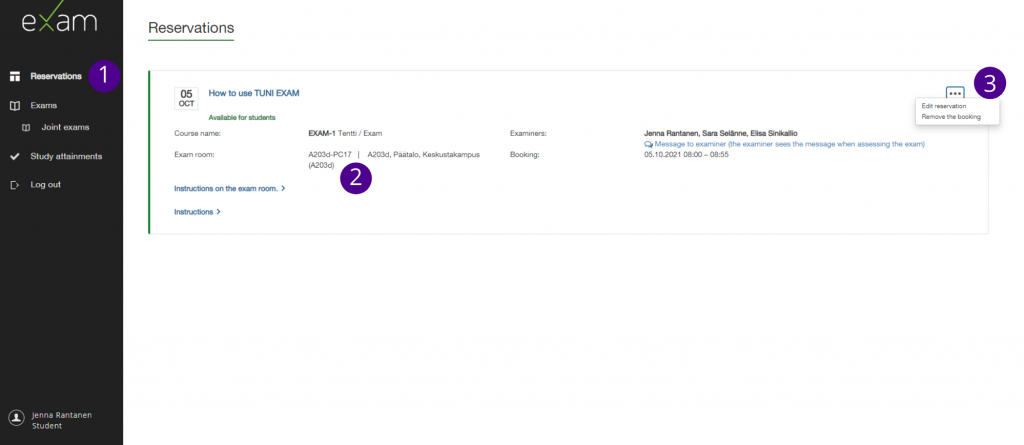This screenshot has width=1024, height=445.
Task: Click the Joint exams book icon
Action: click(26, 127)
